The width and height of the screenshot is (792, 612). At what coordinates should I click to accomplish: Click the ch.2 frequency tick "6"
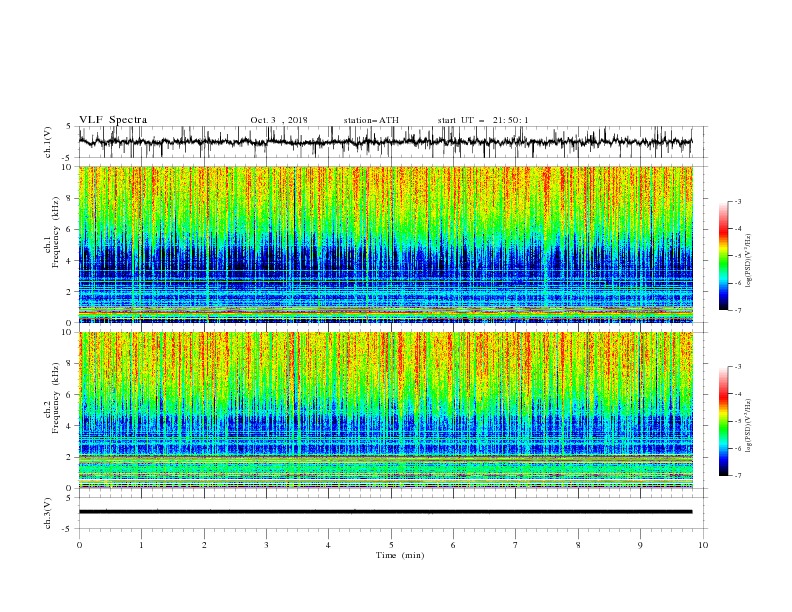point(70,395)
